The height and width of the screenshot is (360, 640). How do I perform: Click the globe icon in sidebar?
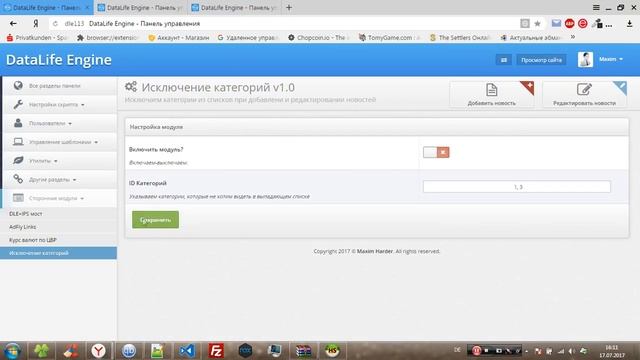tap(18, 85)
